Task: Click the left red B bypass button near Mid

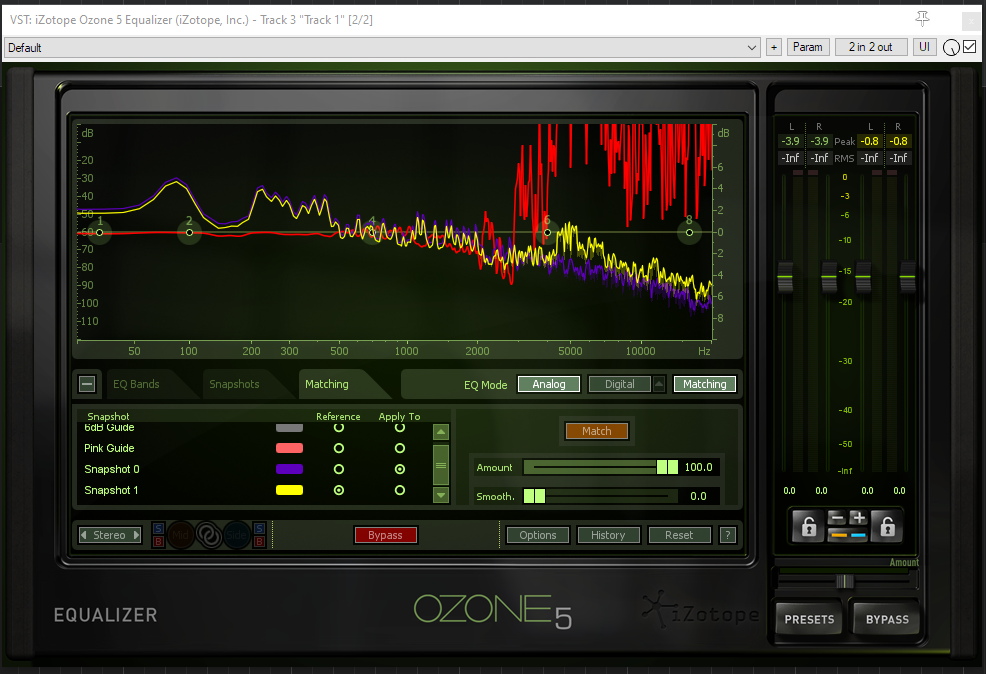Action: click(x=158, y=541)
